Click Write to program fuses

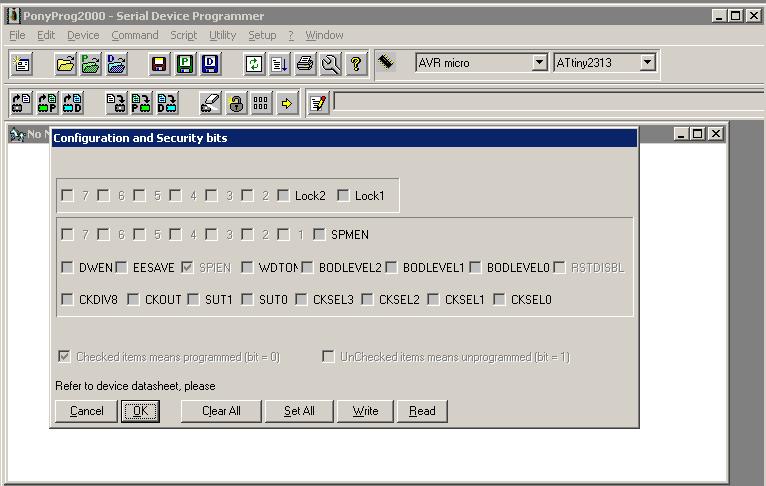click(365, 411)
